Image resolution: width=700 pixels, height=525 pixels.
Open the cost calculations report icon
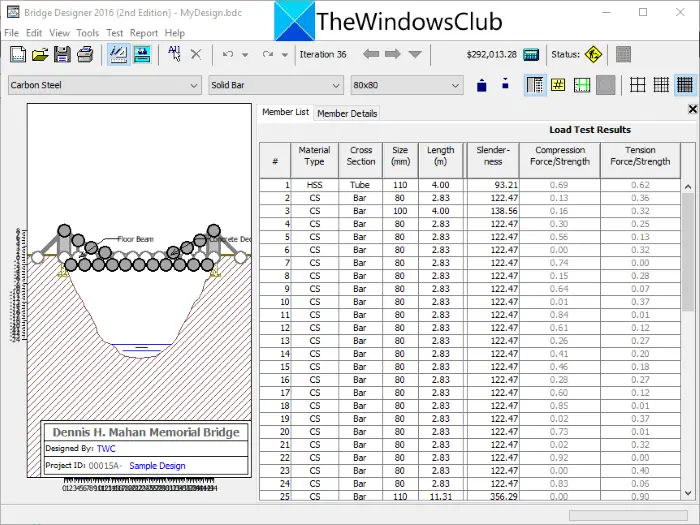coord(531,54)
